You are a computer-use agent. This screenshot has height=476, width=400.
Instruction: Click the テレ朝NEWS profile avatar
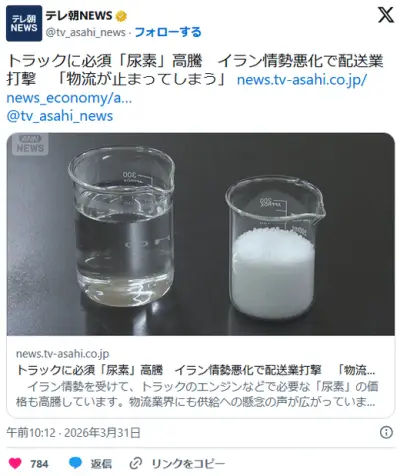point(24,23)
